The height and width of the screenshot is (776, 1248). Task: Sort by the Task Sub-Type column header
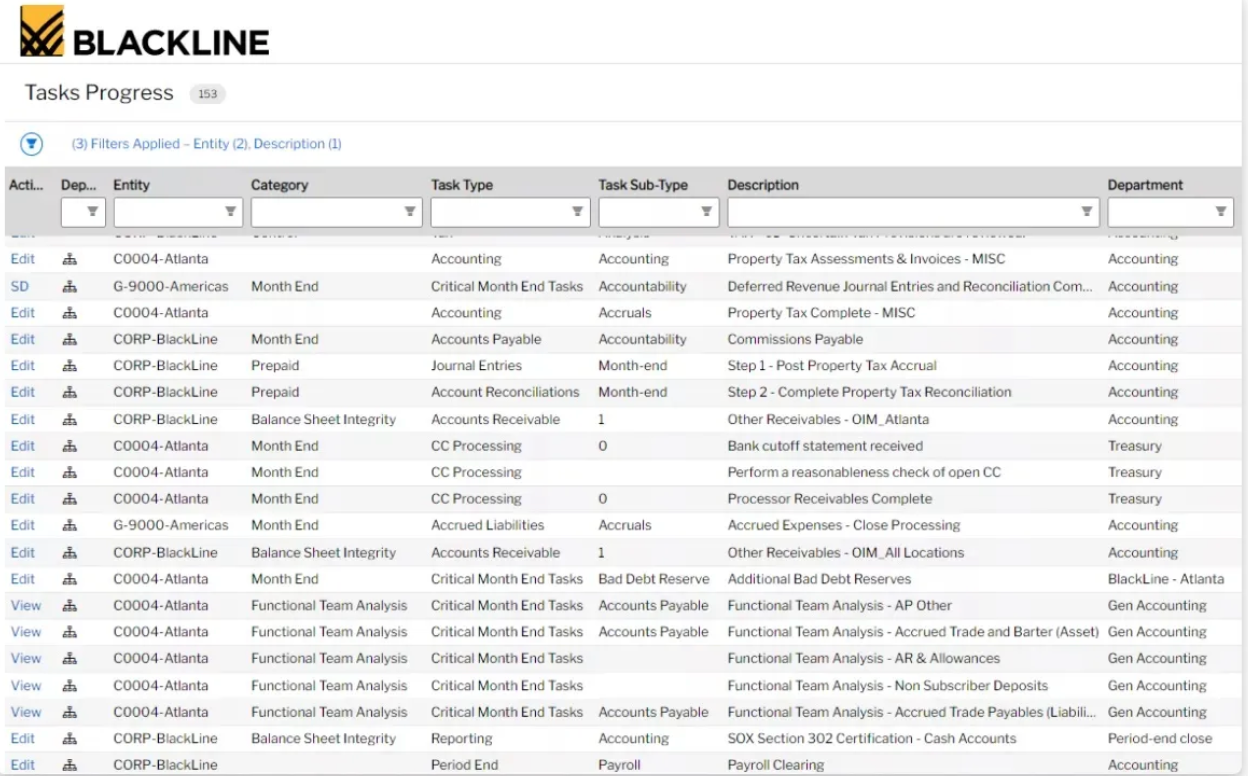(643, 185)
